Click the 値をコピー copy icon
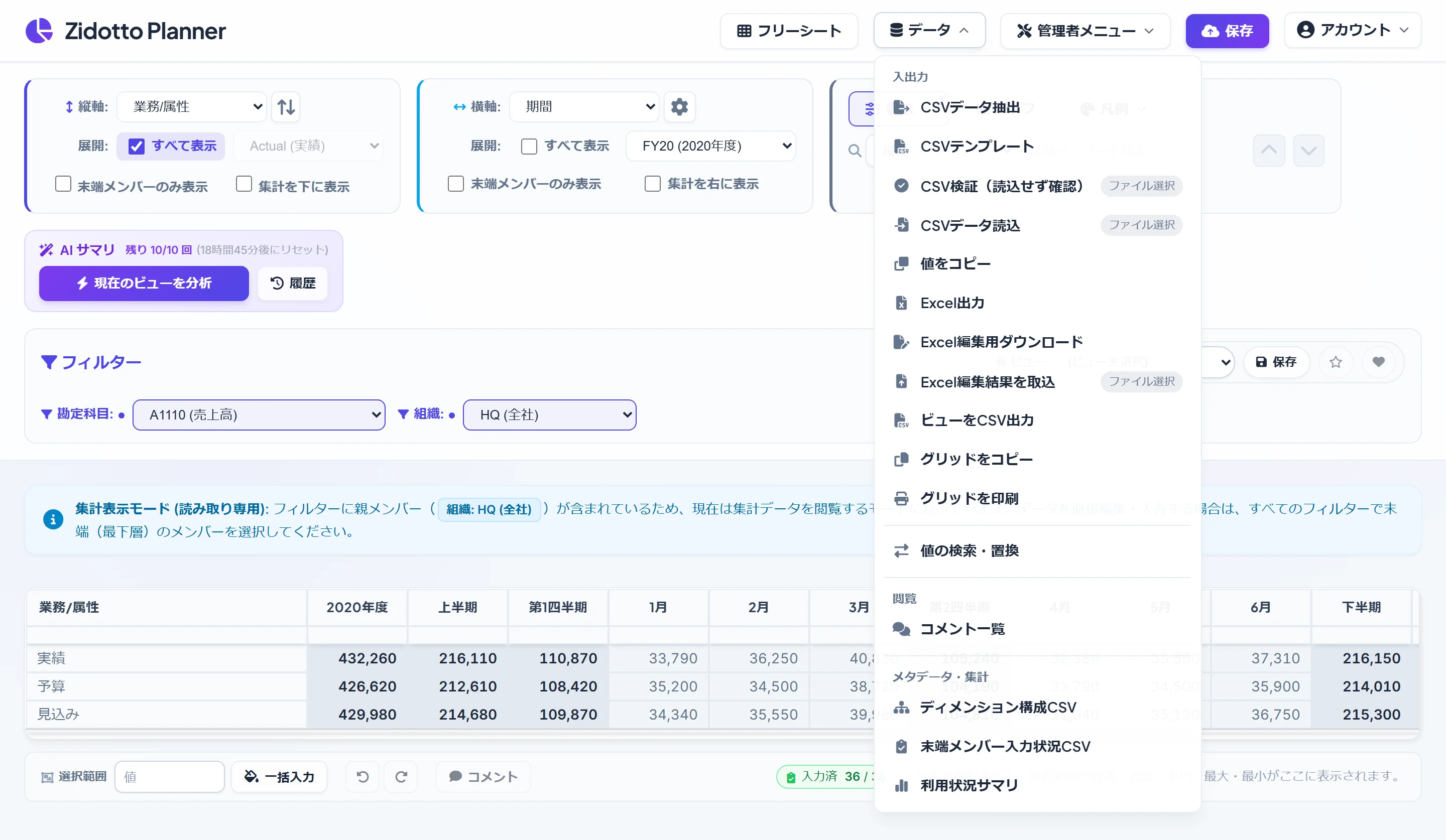Screen dimensions: 1446x840 pyautogui.click(x=901, y=264)
